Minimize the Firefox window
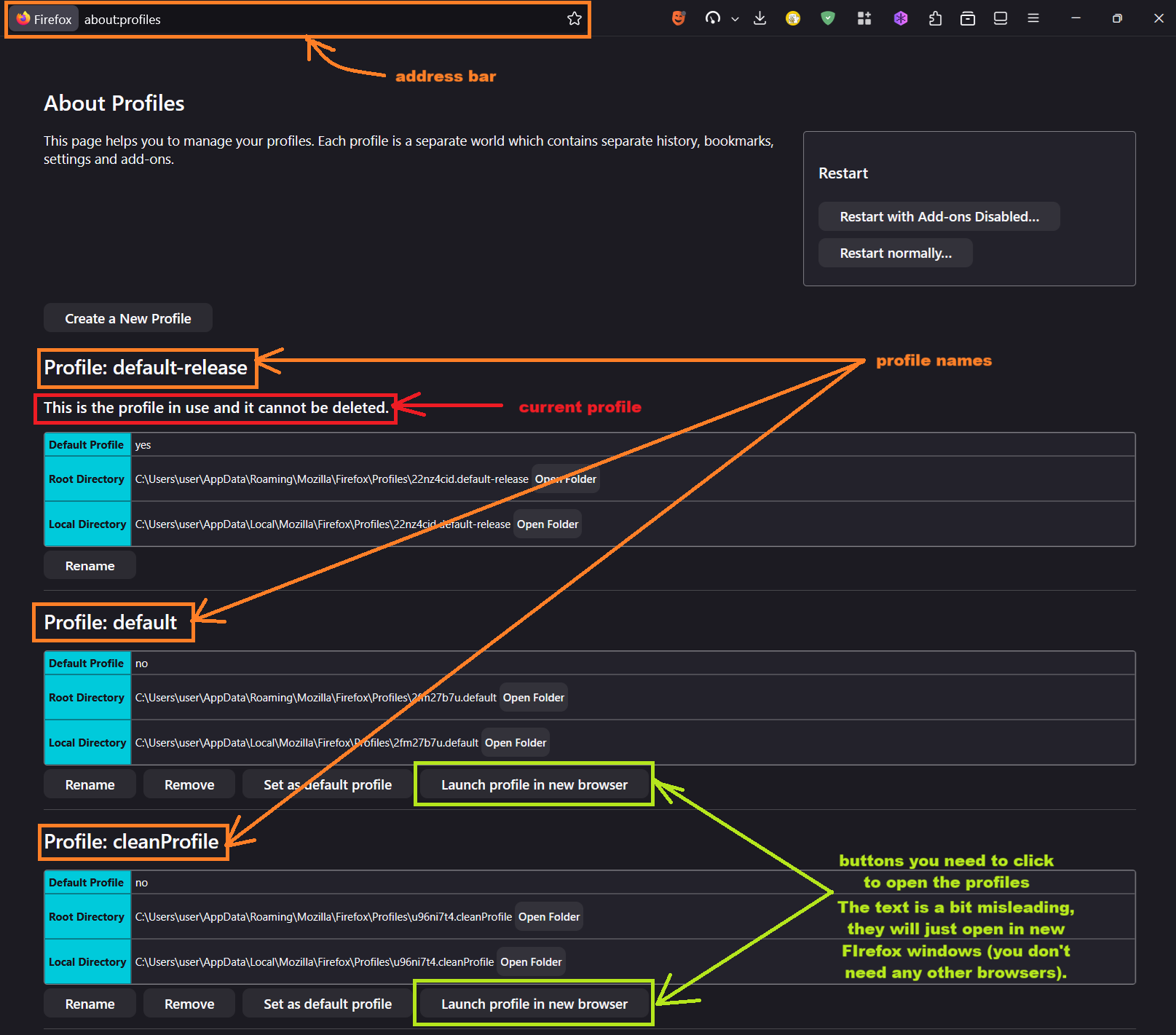 coord(1076,18)
